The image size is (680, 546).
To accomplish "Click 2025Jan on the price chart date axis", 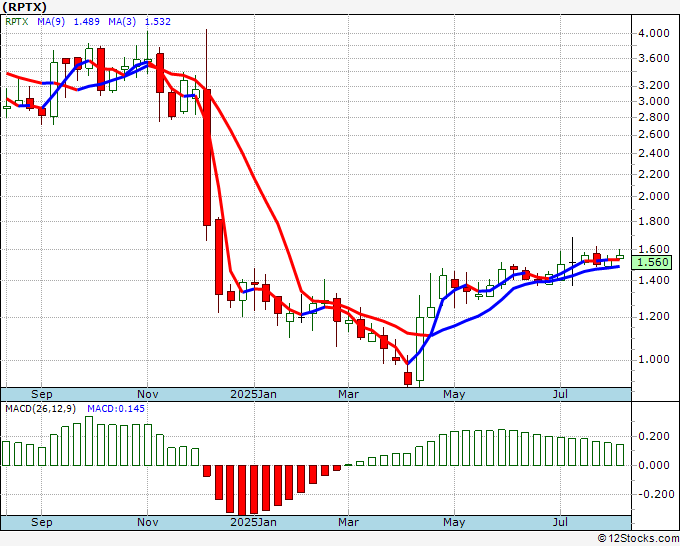I will point(253,394).
